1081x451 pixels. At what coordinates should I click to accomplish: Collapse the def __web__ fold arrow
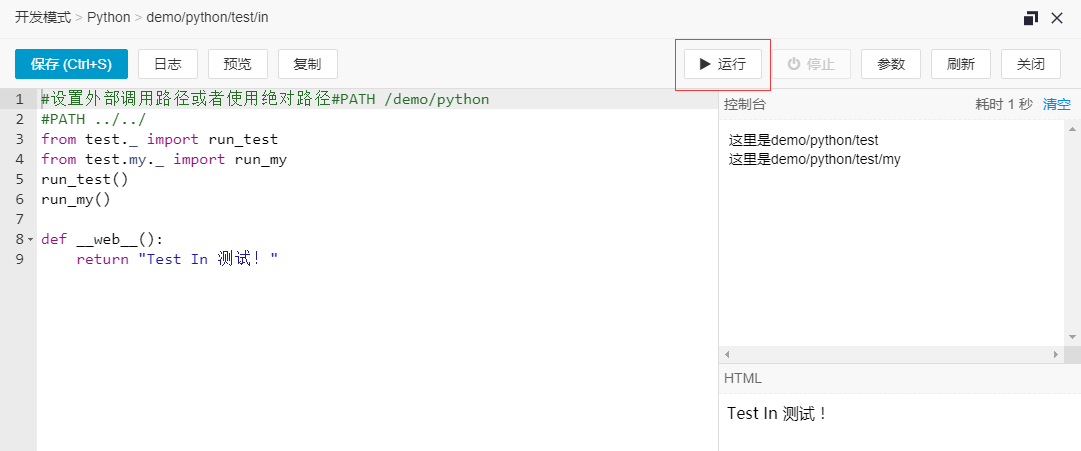(x=30, y=239)
